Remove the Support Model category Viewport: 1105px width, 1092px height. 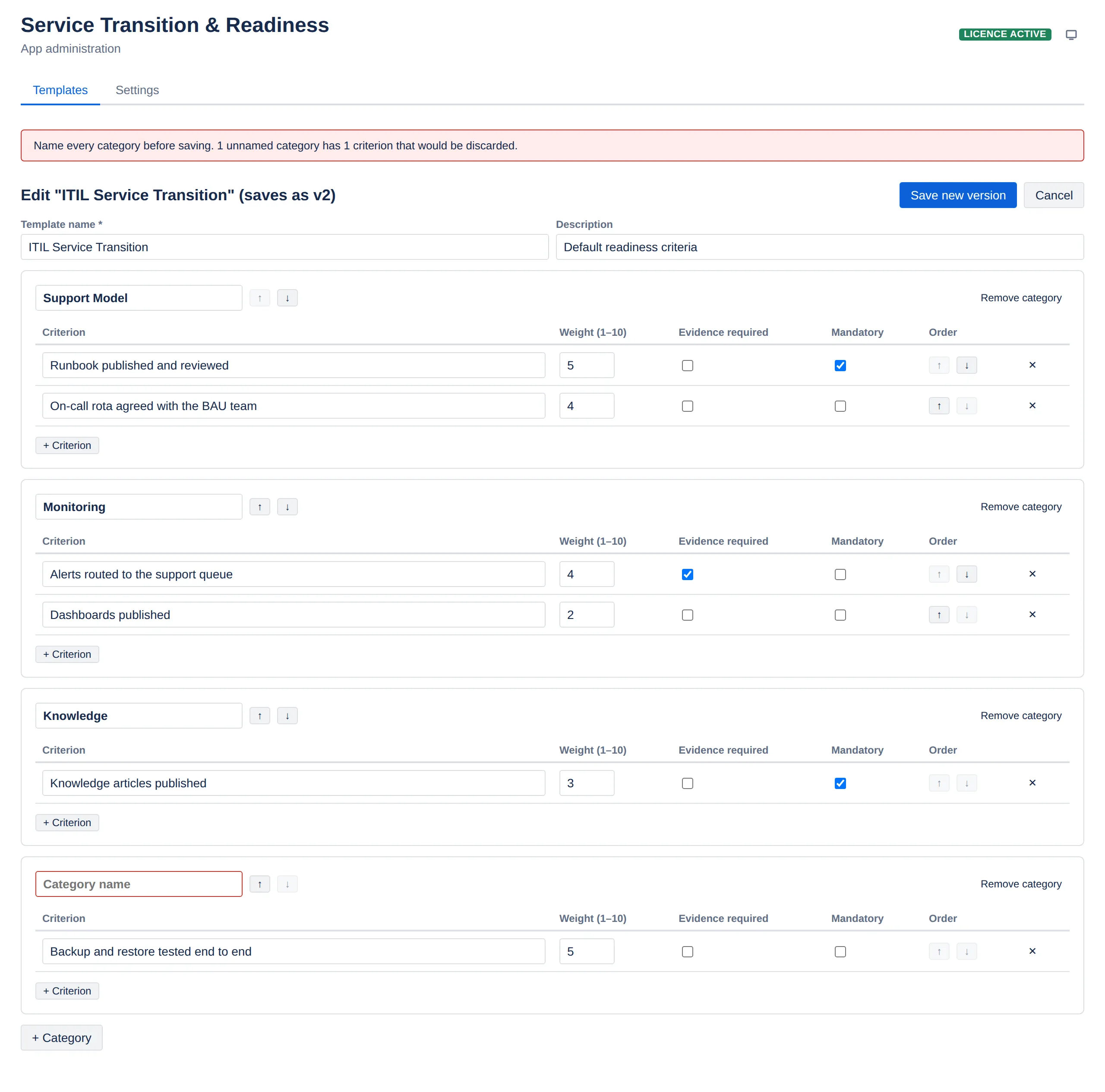(x=1021, y=298)
